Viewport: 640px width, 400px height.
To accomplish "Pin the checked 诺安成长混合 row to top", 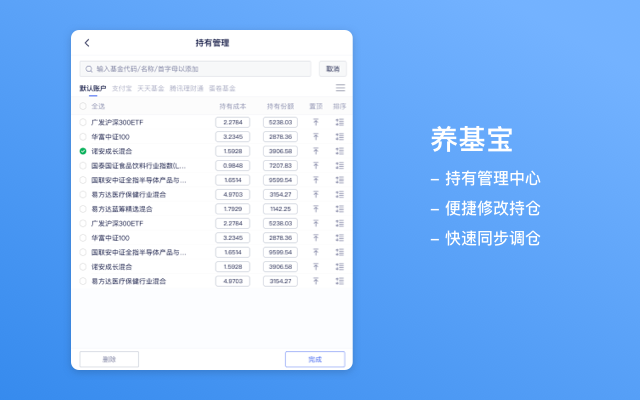I will point(316,151).
